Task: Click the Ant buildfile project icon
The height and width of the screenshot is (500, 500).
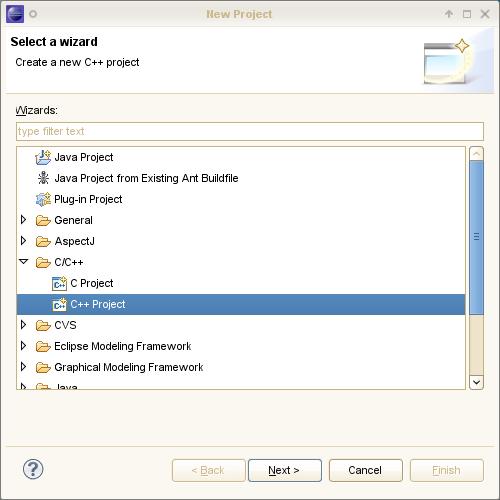Action: [x=43, y=178]
